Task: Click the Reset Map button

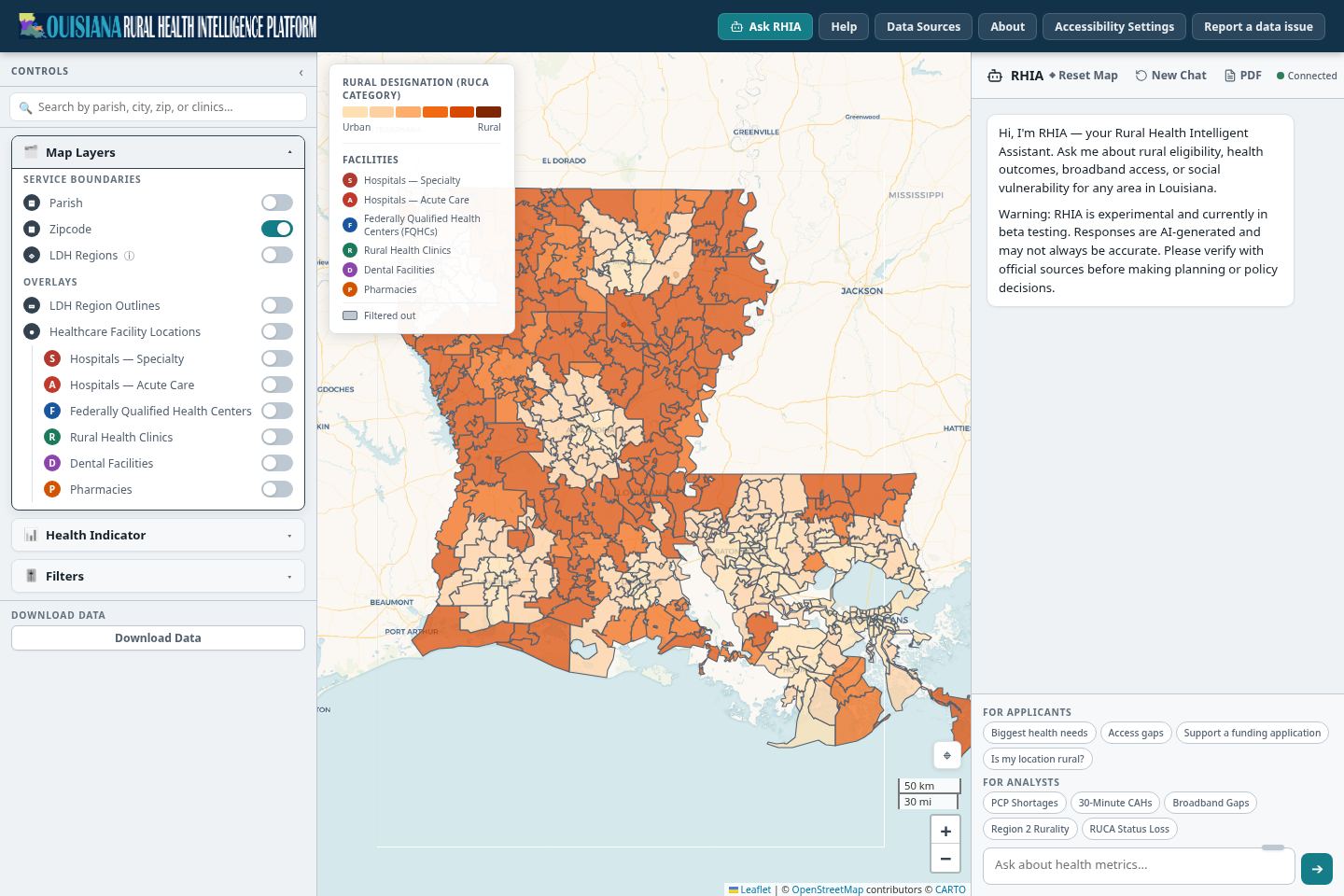Action: (1084, 76)
